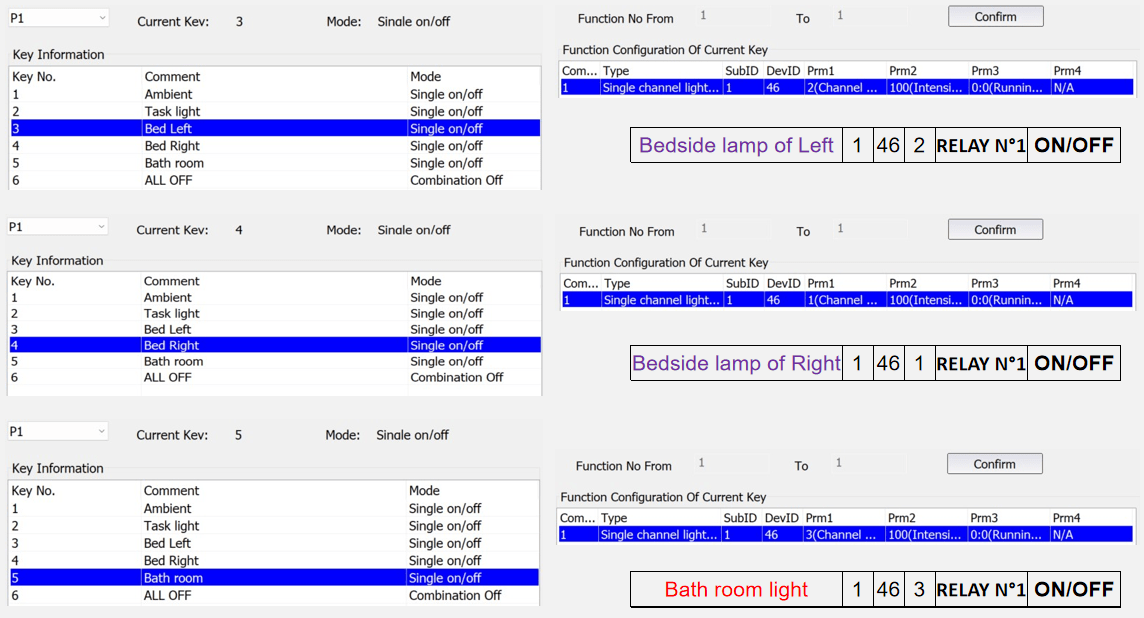Click the Bedside lamp of Left label cell
This screenshot has height=618, width=1144.
pos(736,146)
